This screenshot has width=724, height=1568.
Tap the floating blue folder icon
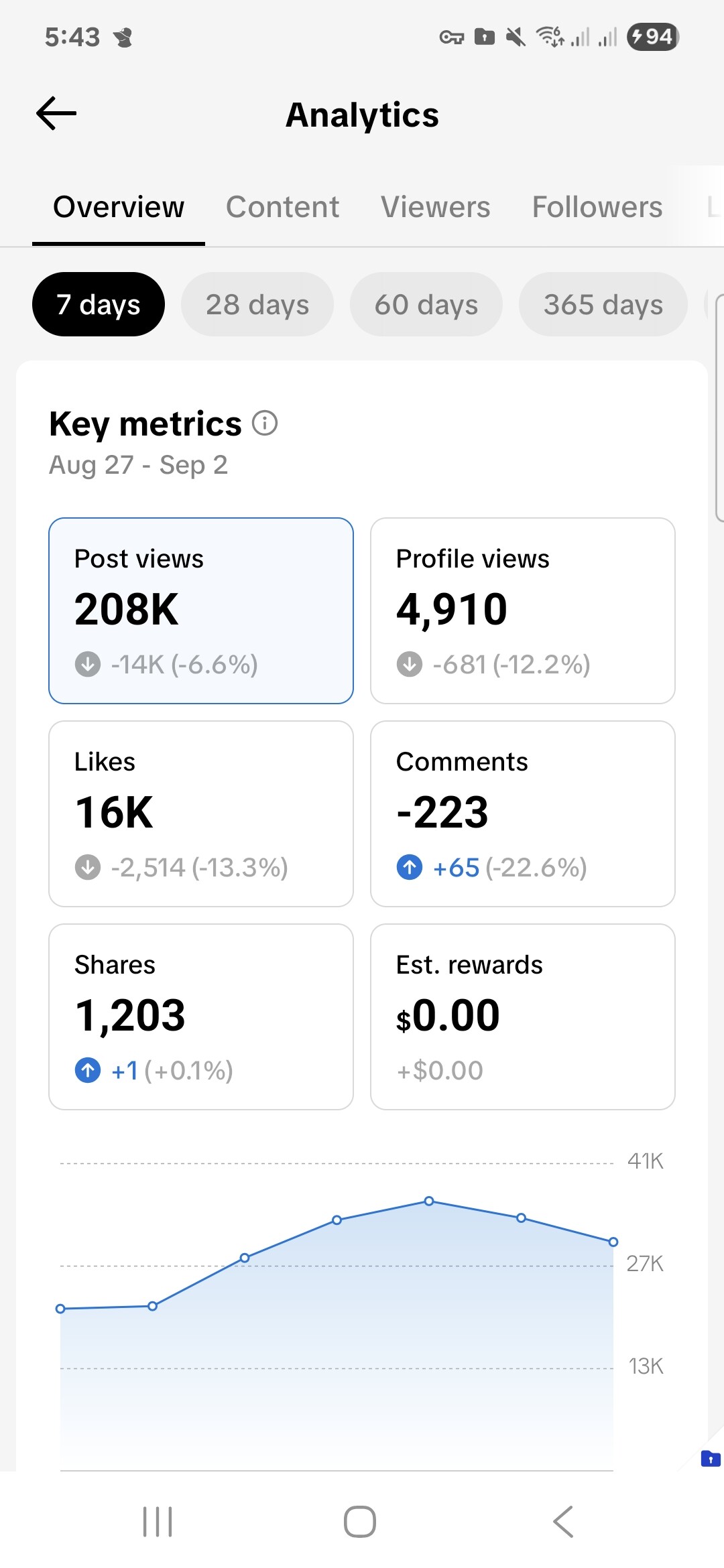[710, 1458]
